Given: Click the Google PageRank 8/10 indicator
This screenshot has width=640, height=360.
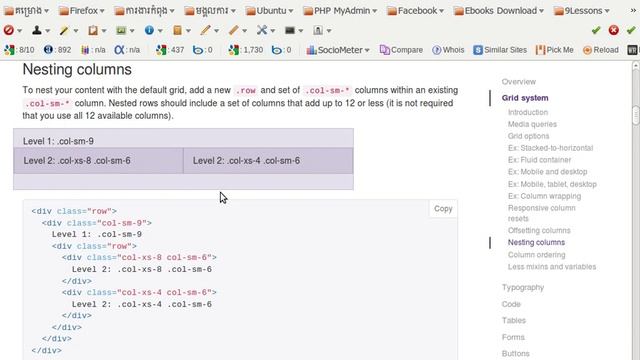Looking at the screenshot, I should coord(19,50).
